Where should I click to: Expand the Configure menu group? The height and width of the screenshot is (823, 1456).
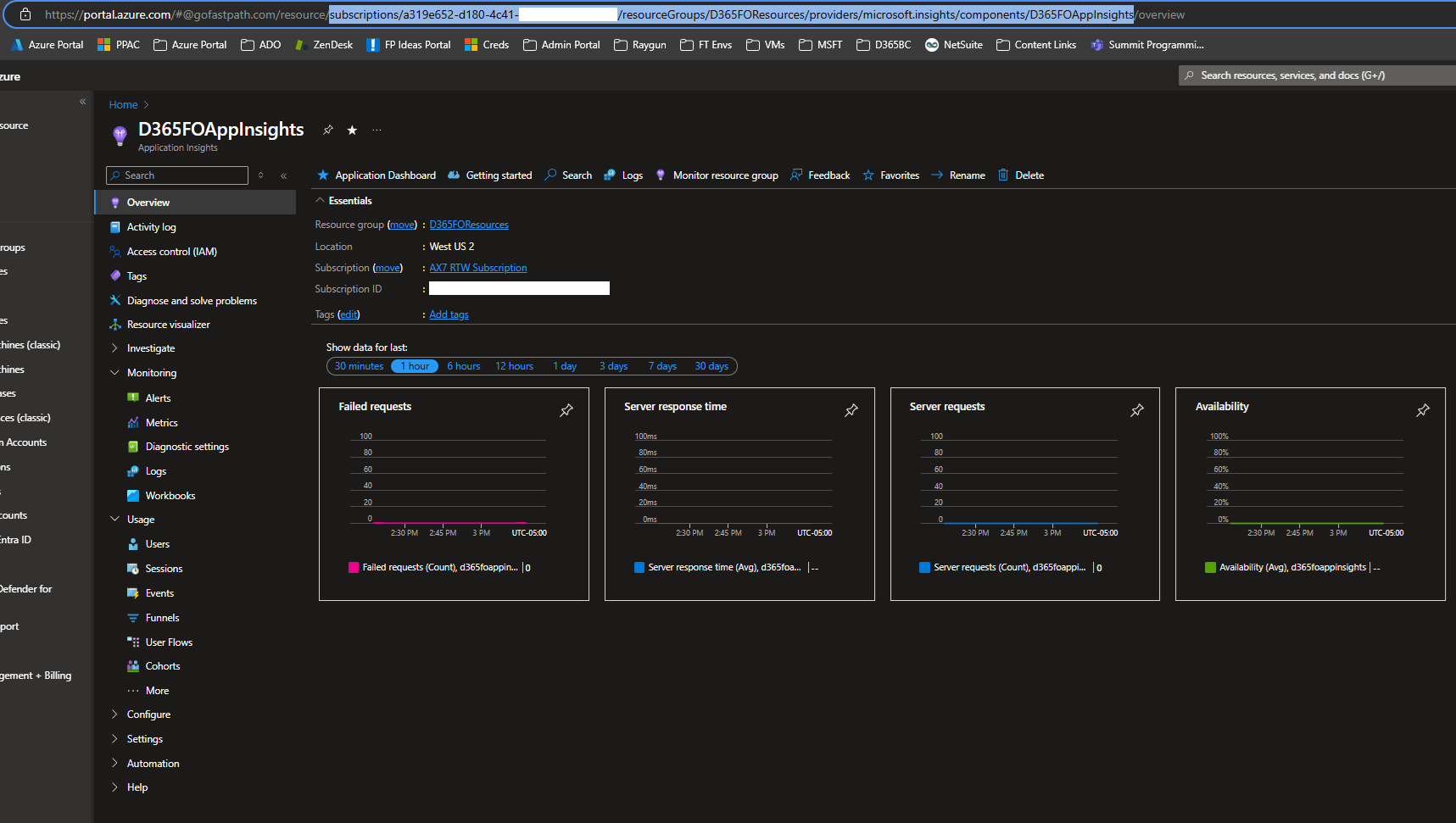pyautogui.click(x=114, y=715)
